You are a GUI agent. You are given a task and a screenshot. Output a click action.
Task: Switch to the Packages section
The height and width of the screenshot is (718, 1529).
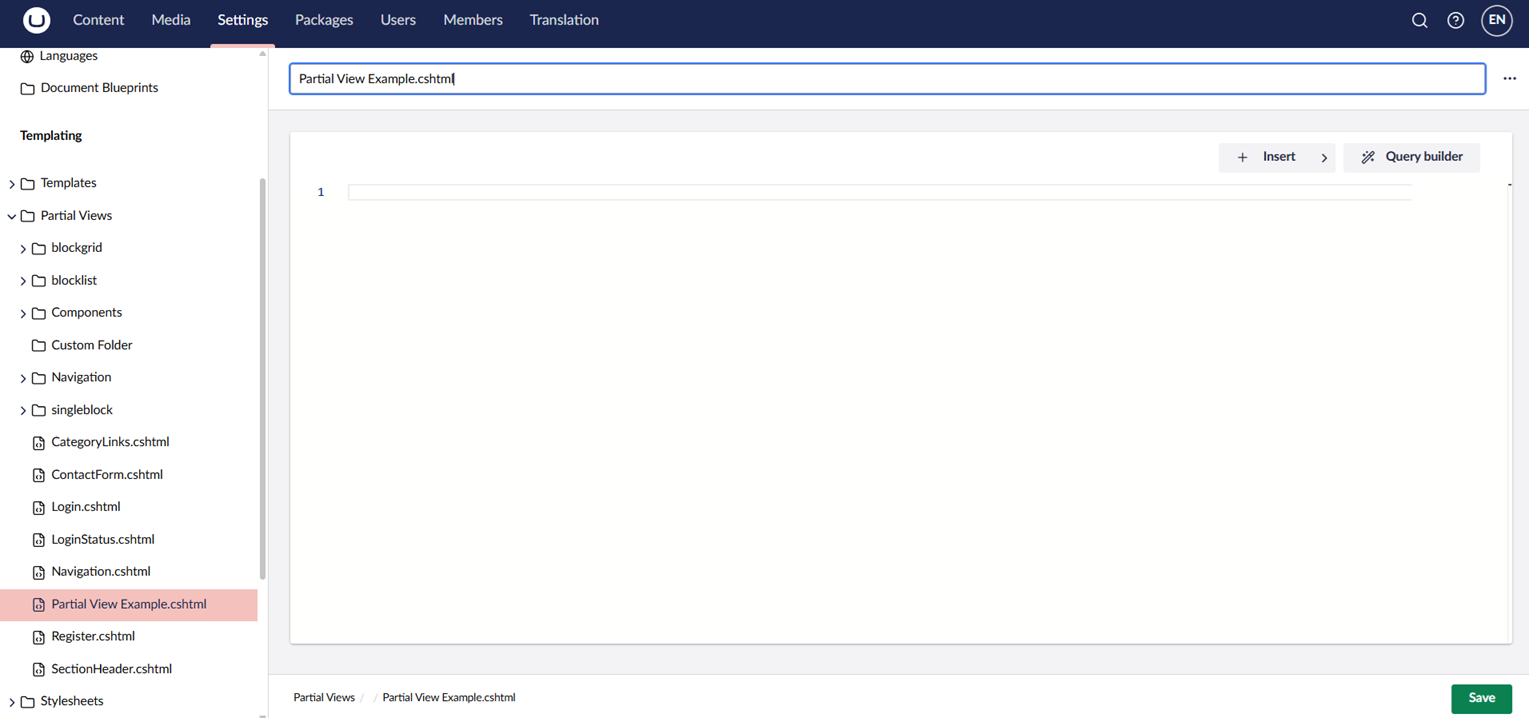324,20
